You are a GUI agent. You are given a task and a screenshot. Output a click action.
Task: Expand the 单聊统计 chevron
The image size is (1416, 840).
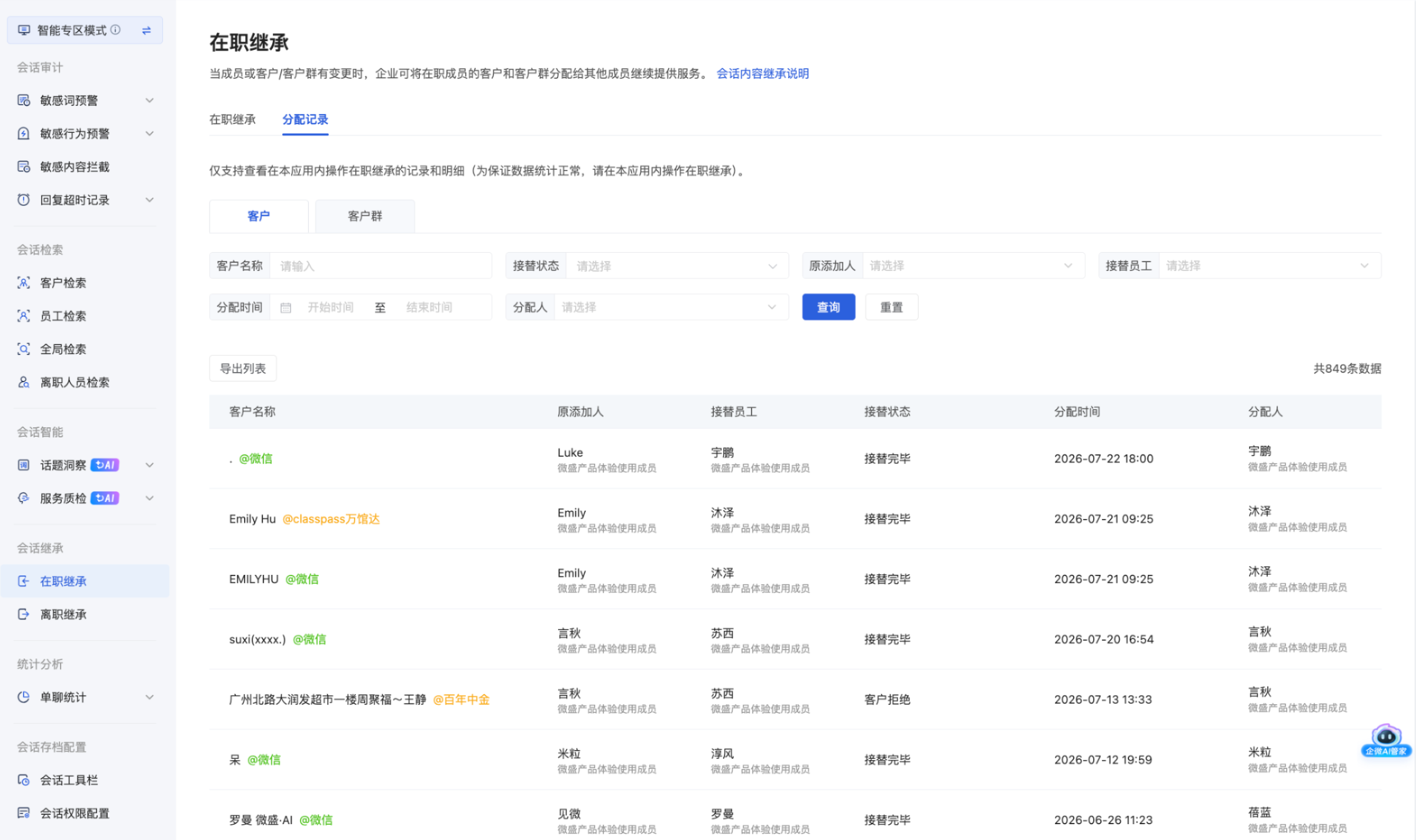(150, 697)
